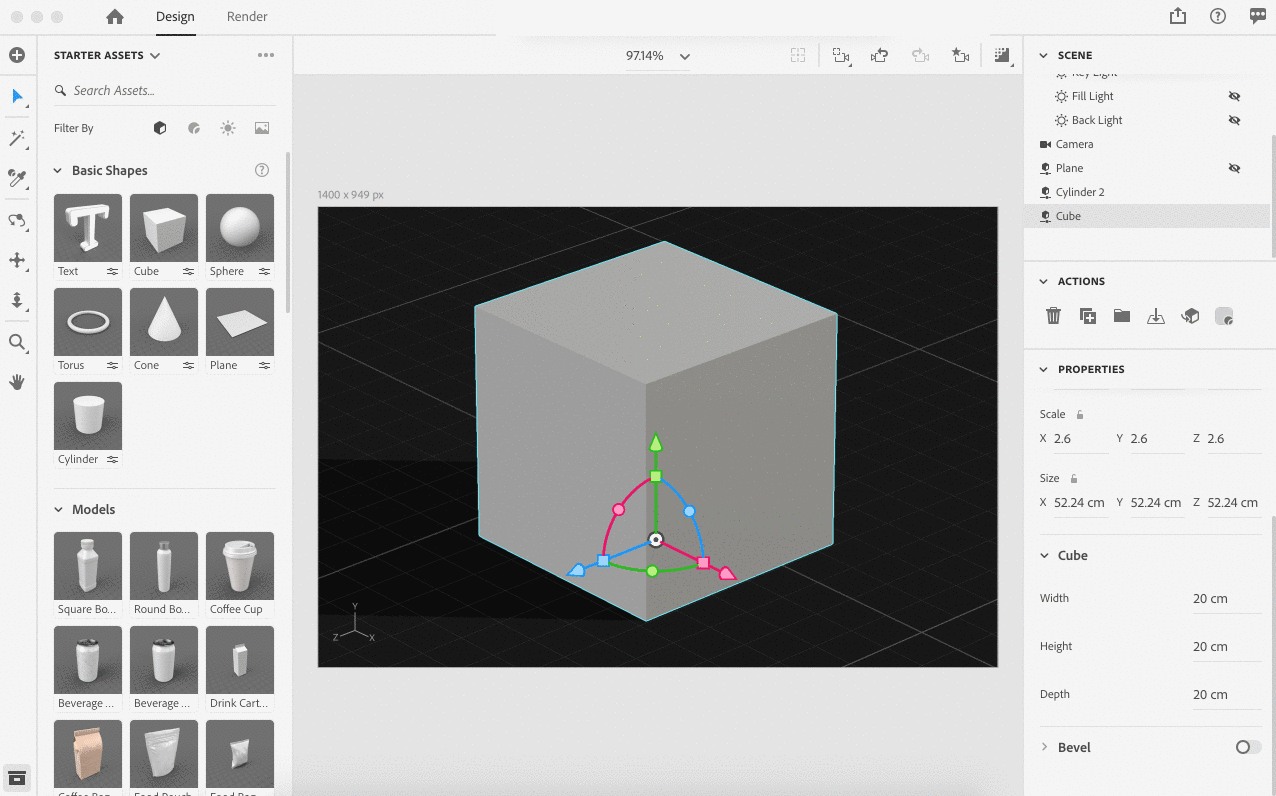
Task: Click the Search Assets field
Action: (165, 90)
